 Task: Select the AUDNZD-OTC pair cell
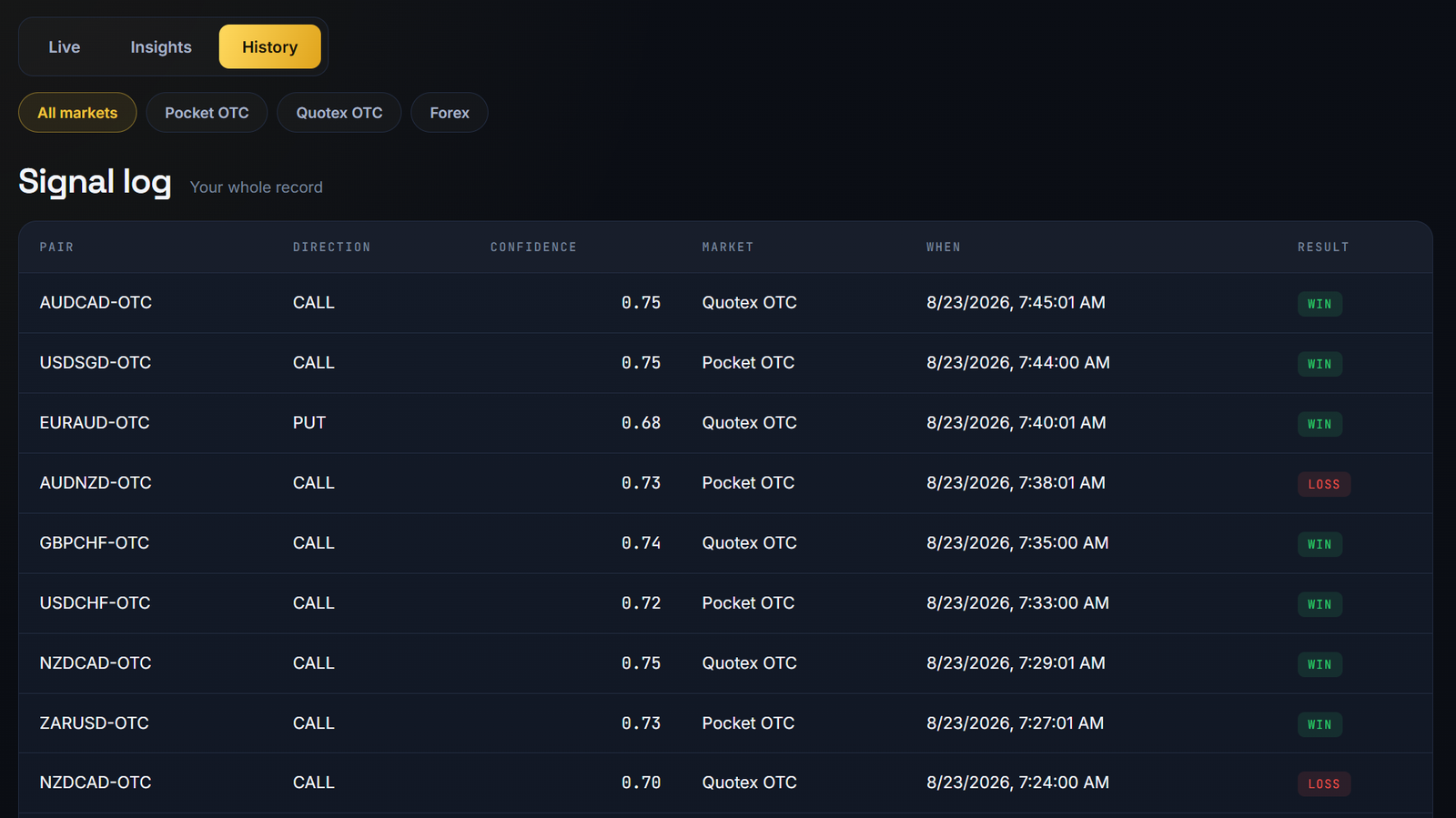coord(96,482)
